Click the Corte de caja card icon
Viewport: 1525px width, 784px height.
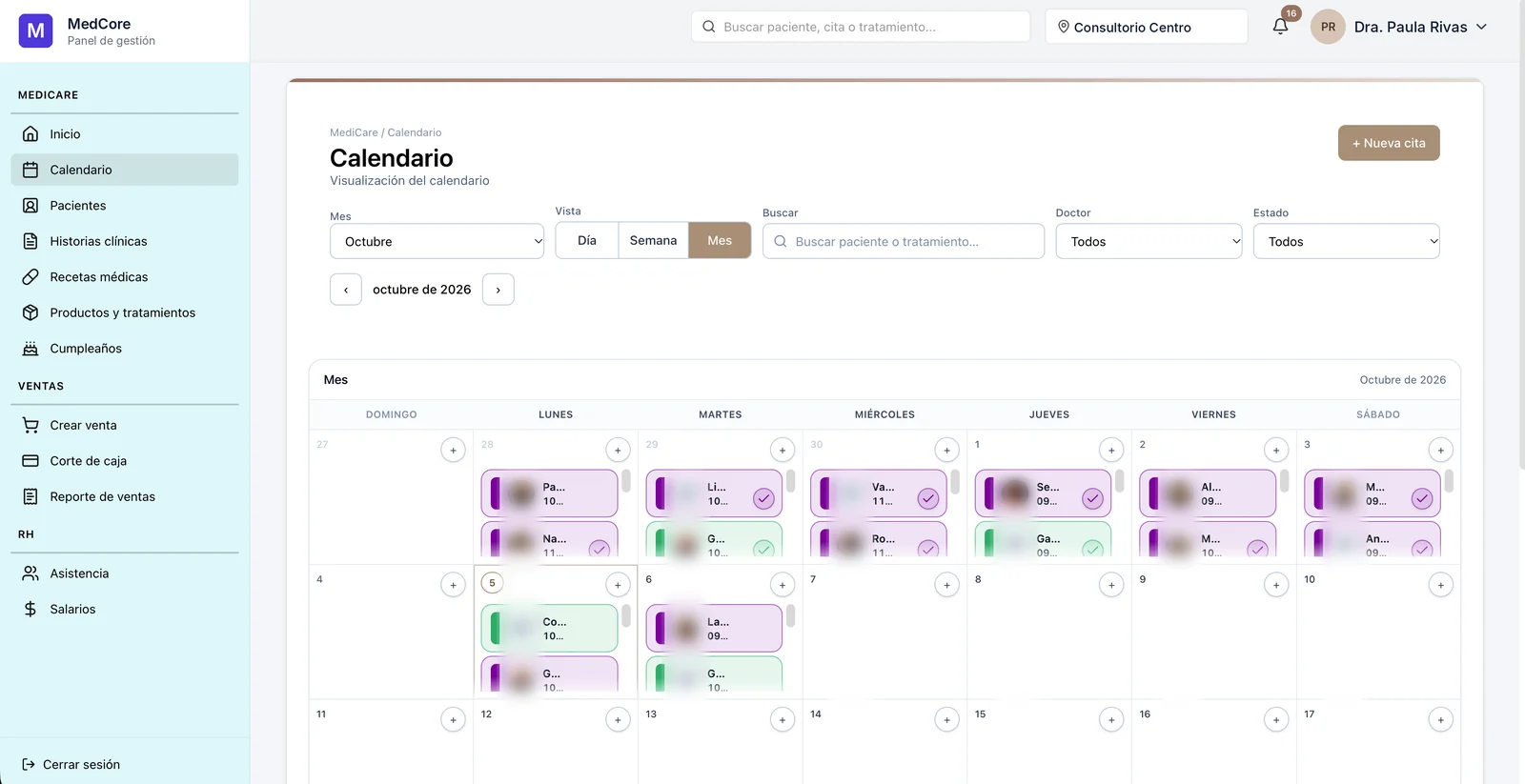click(x=30, y=461)
